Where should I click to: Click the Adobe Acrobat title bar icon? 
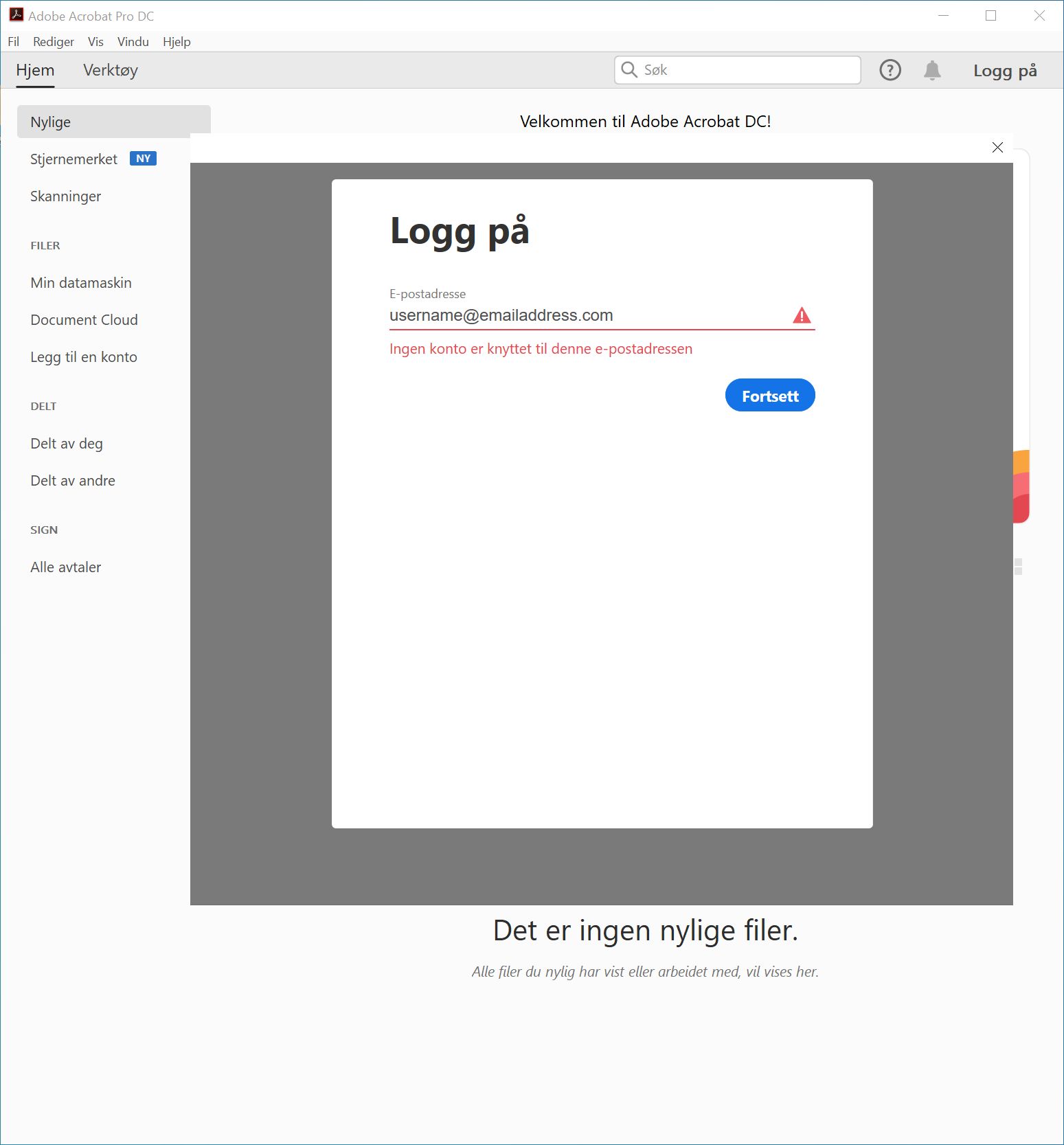(16, 15)
